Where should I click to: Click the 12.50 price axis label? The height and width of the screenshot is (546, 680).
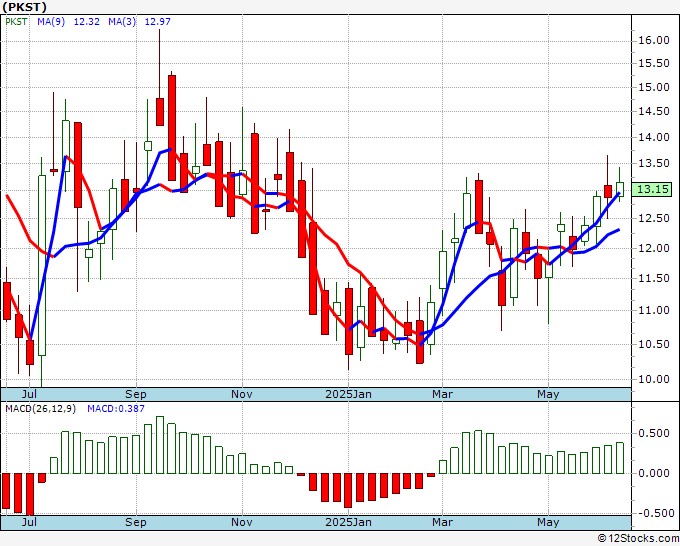tap(654, 218)
